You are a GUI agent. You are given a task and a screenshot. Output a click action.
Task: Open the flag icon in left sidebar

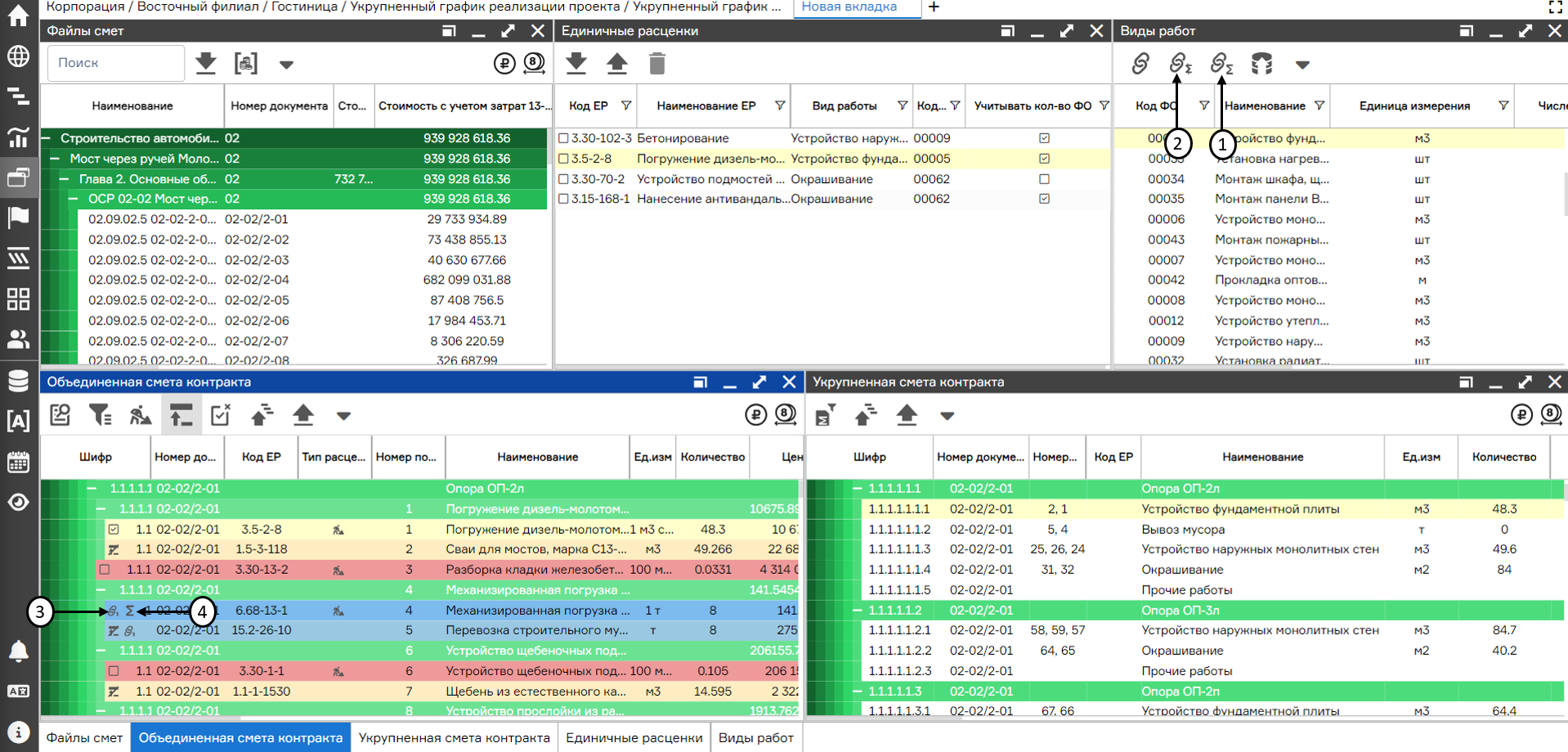pos(18,217)
